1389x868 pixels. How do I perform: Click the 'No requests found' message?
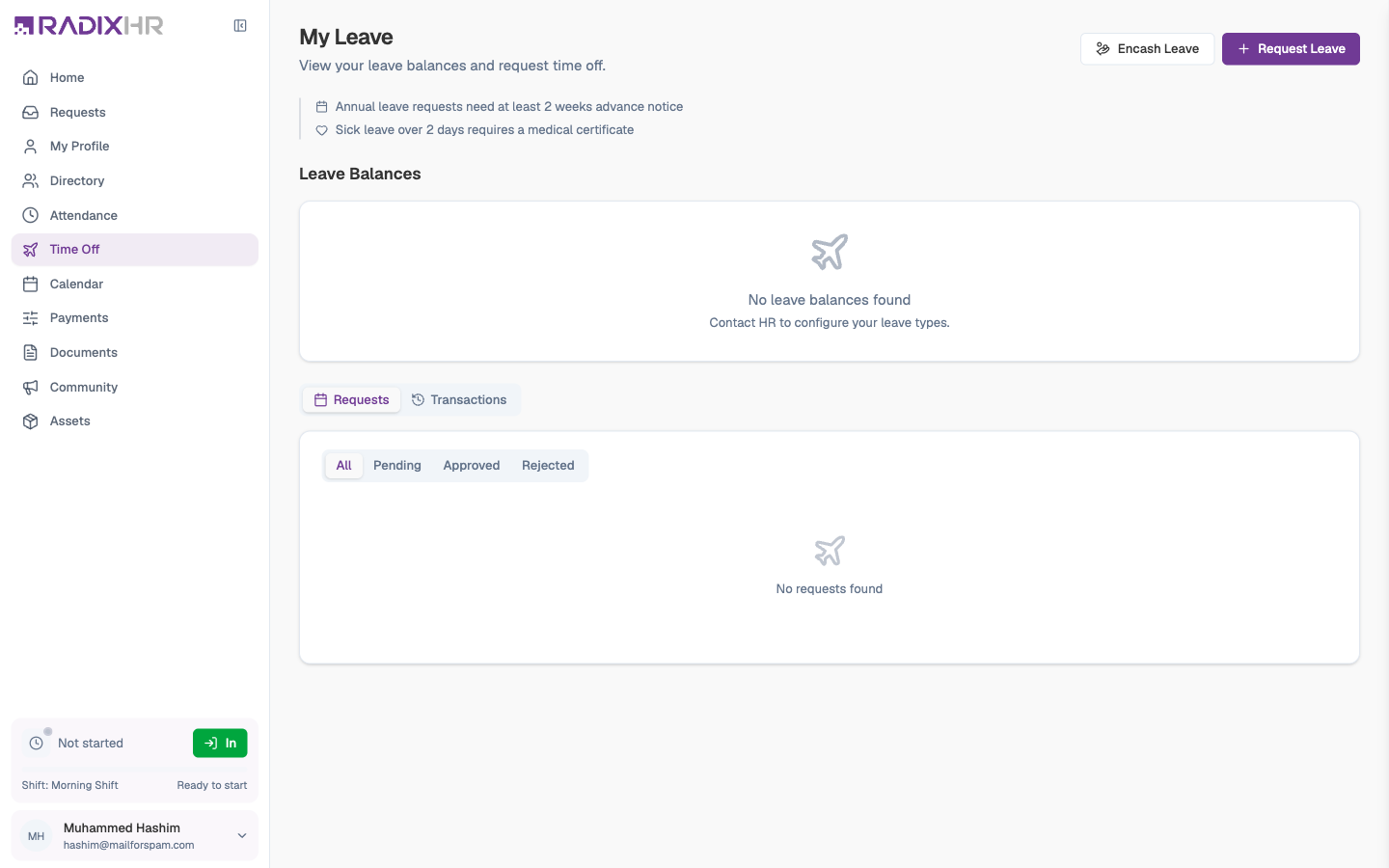(x=830, y=589)
